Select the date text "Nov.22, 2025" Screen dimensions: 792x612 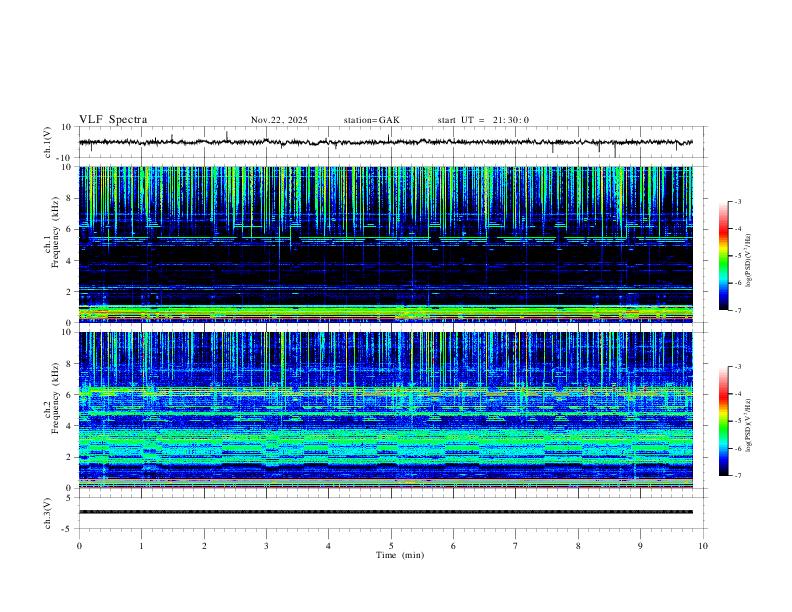pos(279,120)
